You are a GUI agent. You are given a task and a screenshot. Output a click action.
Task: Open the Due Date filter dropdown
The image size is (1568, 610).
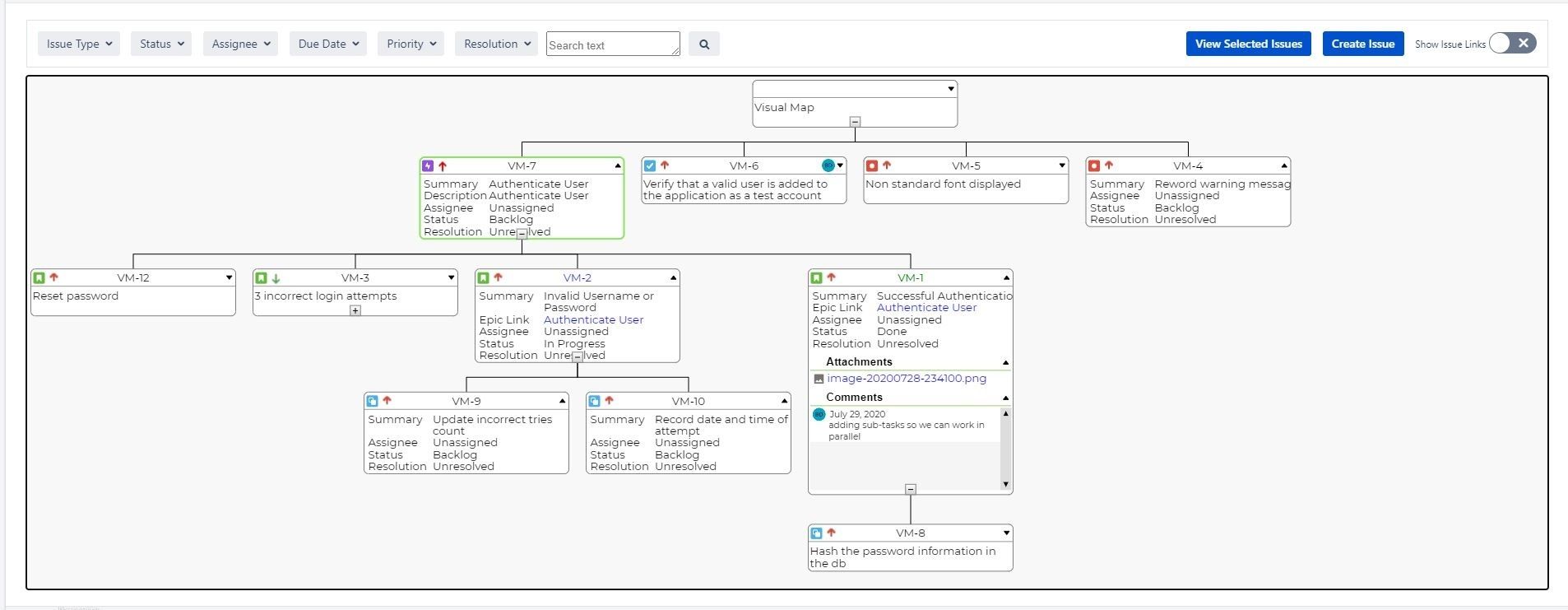[x=328, y=44]
